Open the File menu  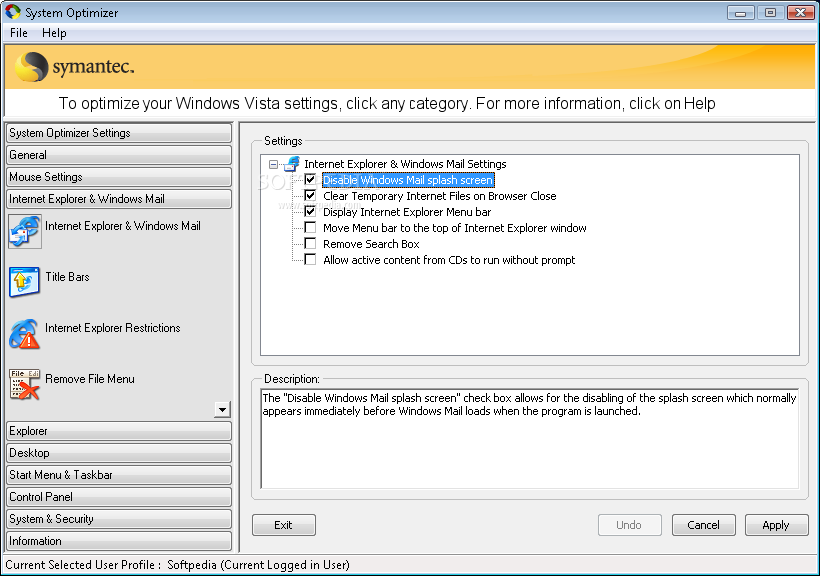(19, 33)
